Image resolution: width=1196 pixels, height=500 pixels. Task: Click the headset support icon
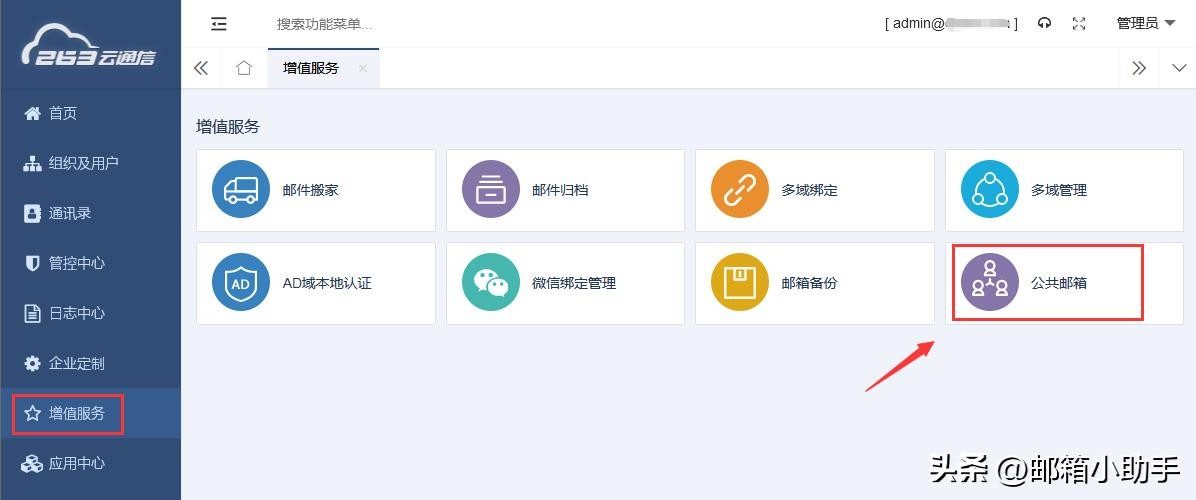tap(1045, 24)
